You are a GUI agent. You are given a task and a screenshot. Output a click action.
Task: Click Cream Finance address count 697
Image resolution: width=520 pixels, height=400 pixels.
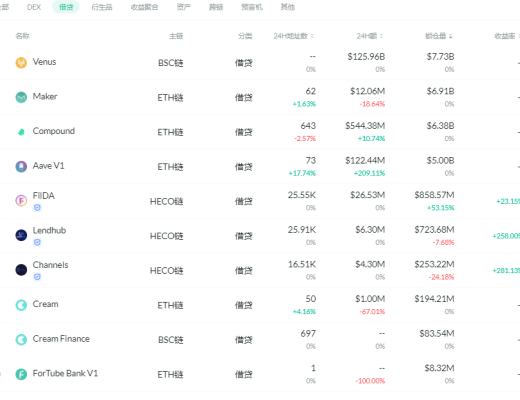coord(308,334)
